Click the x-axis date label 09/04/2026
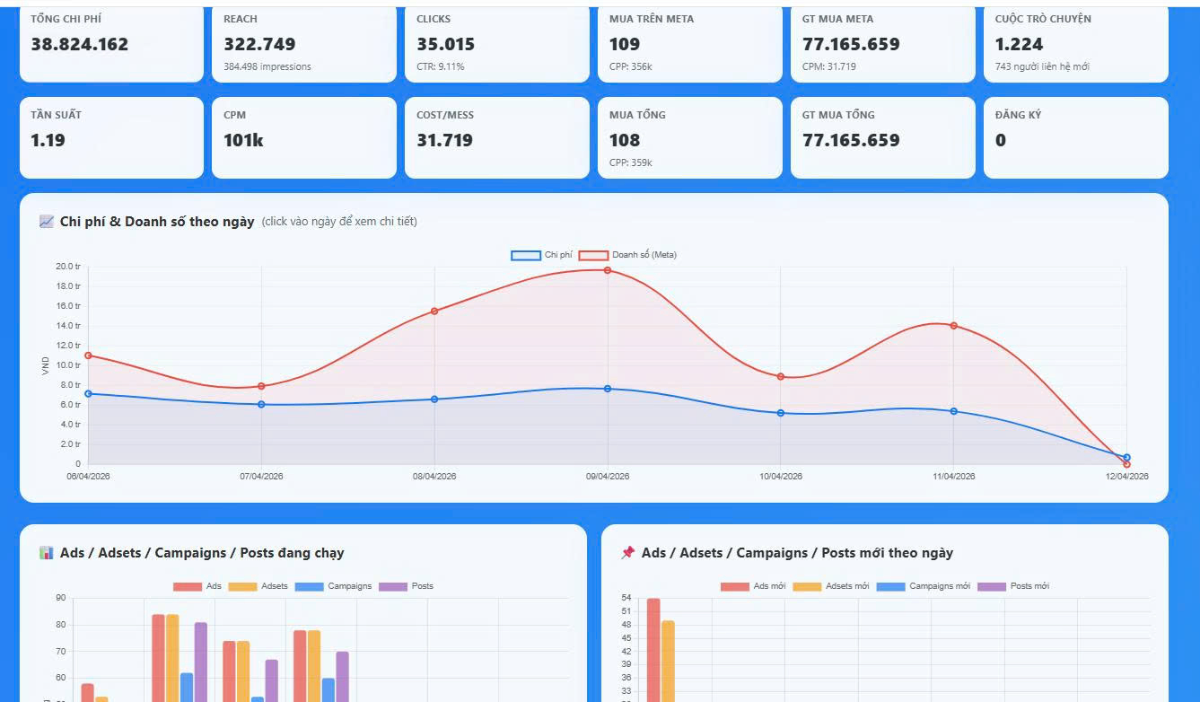1200x702 pixels. pyautogui.click(x=607, y=476)
